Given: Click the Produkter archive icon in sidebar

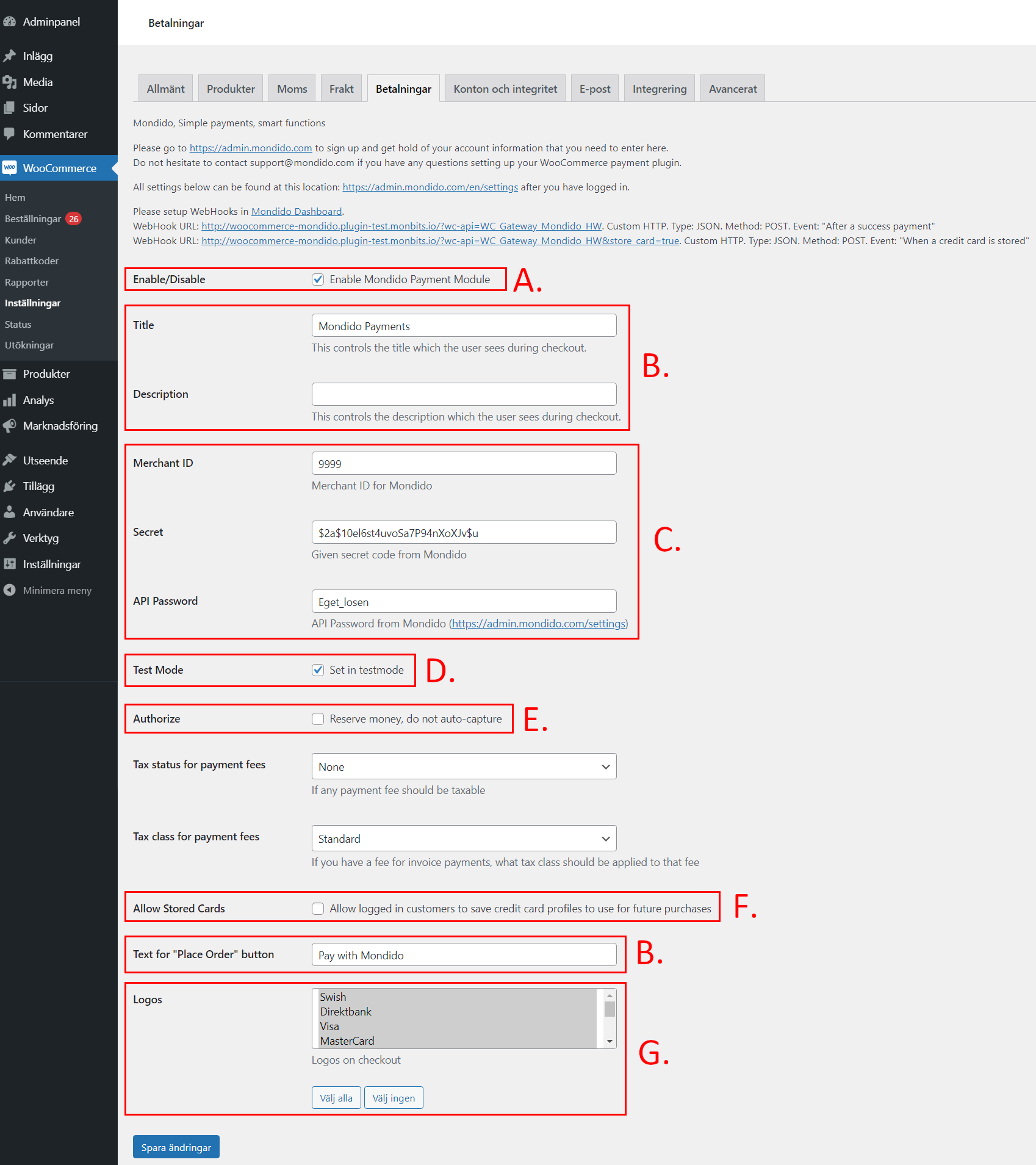Looking at the screenshot, I should [x=9, y=374].
